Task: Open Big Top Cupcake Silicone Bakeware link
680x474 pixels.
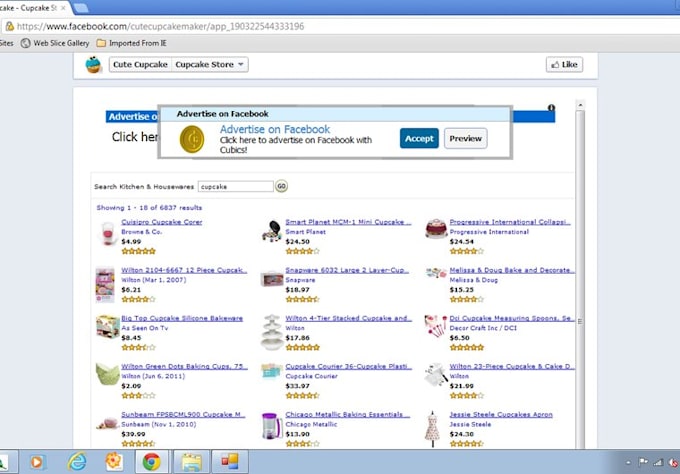Action: [x=182, y=318]
